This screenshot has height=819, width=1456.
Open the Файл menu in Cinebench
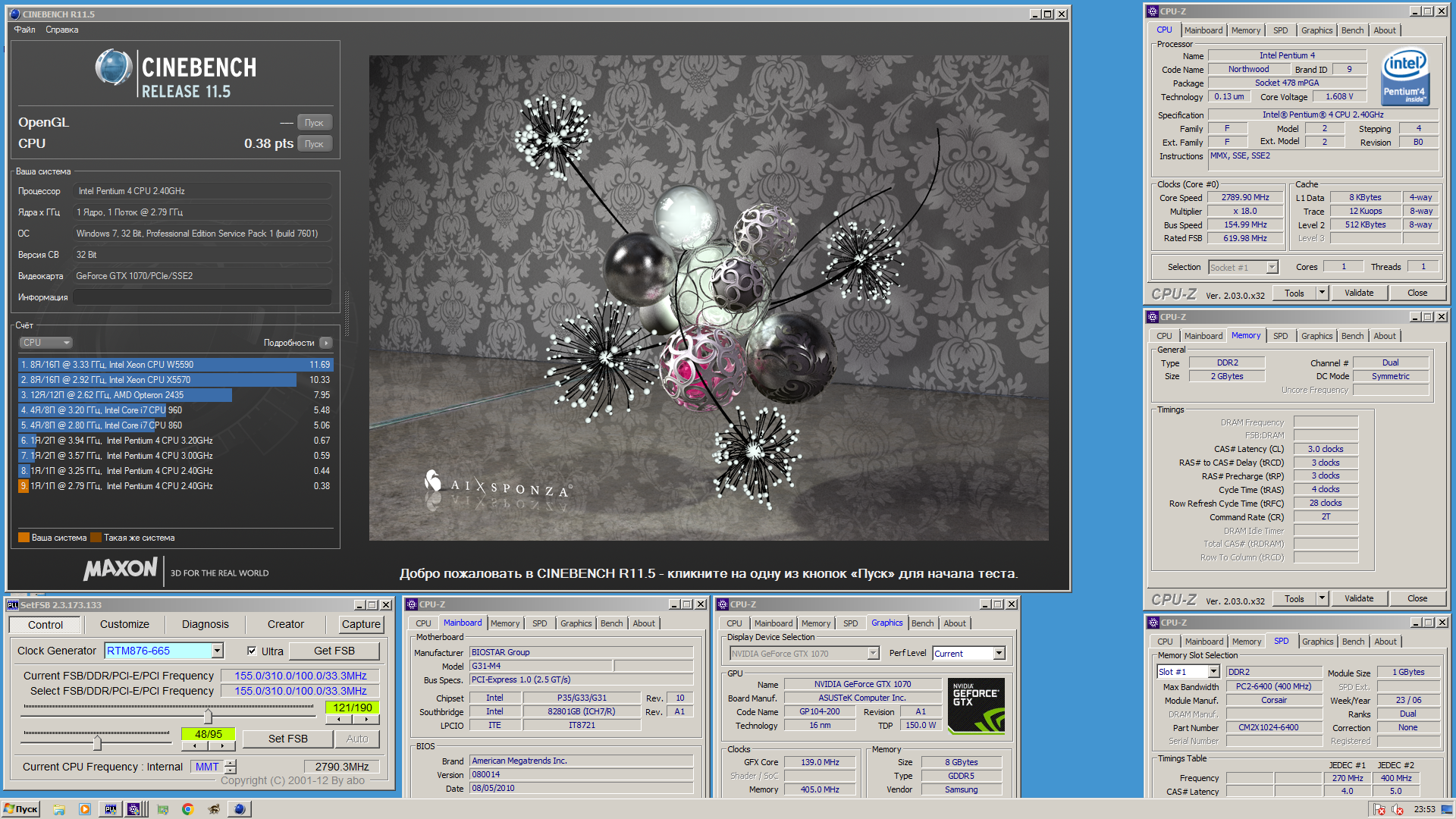[x=24, y=30]
